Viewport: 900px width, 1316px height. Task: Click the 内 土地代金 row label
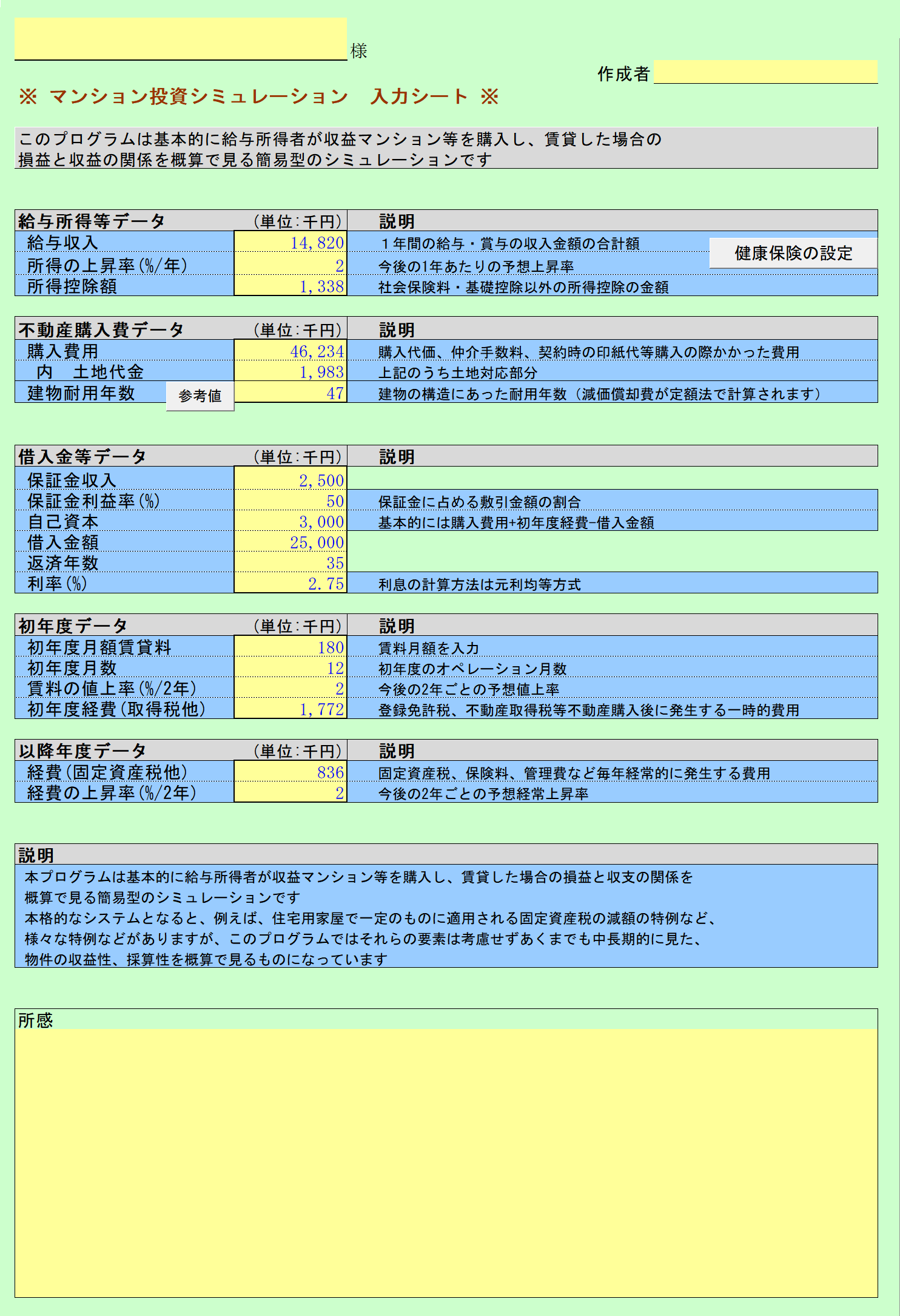[90, 372]
